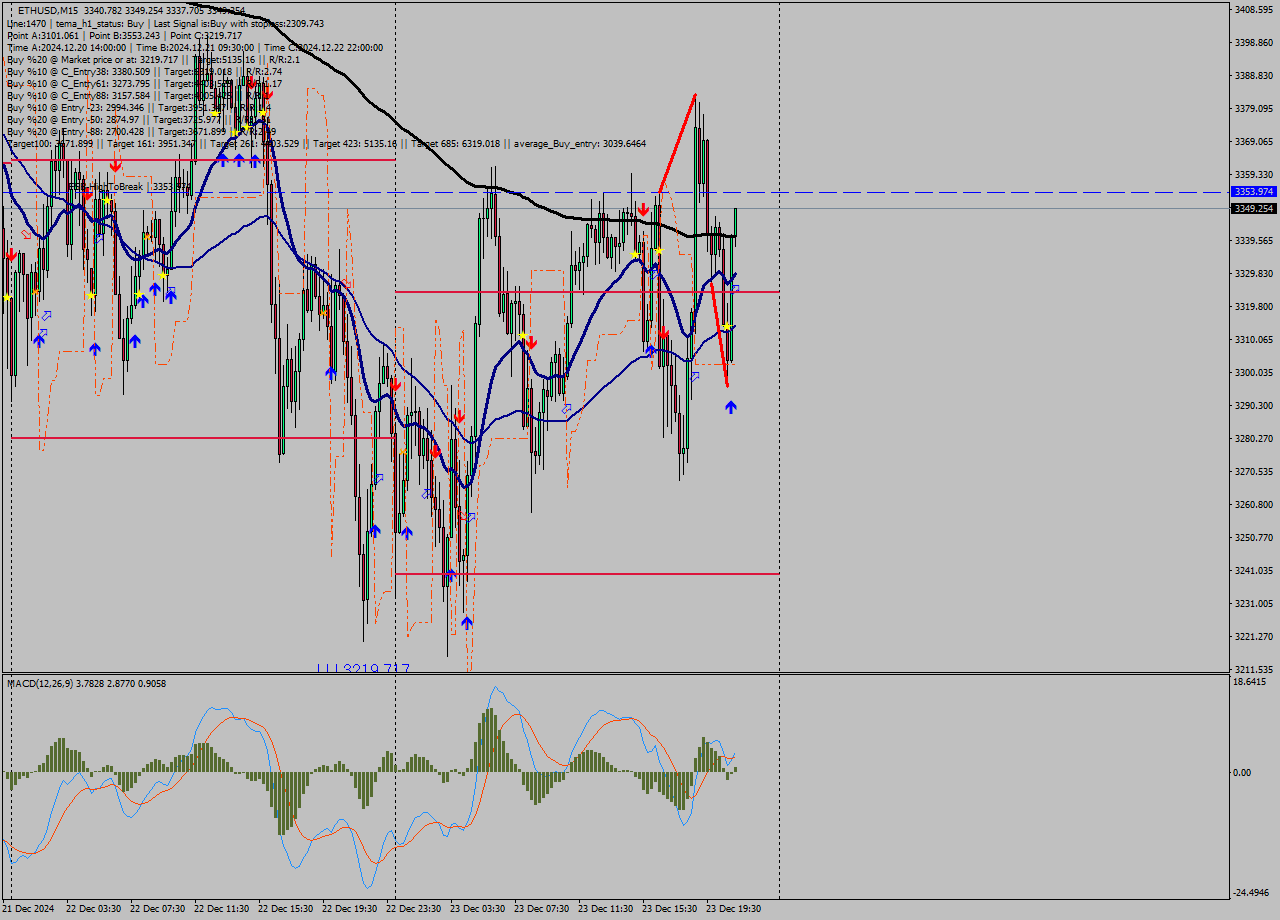Click the '23 Dec 15:30' time label
1280x920 pixels.
[x=670, y=909]
